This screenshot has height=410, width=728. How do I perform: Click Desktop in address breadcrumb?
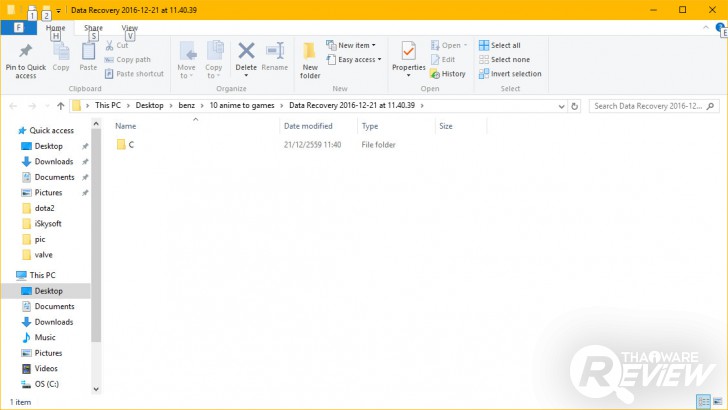pos(150,105)
